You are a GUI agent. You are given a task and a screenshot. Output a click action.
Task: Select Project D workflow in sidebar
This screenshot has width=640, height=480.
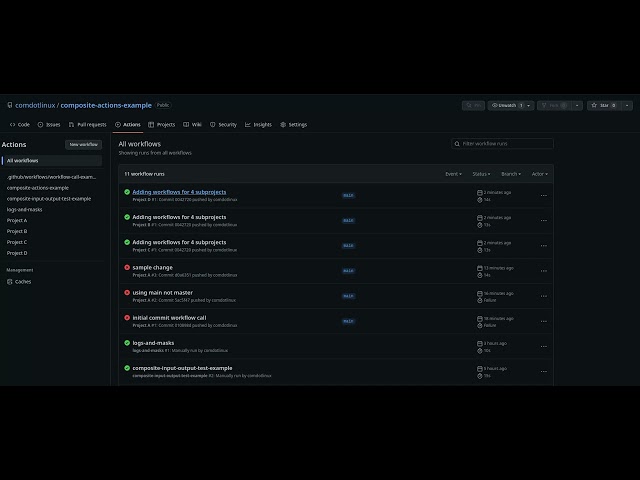coord(17,253)
